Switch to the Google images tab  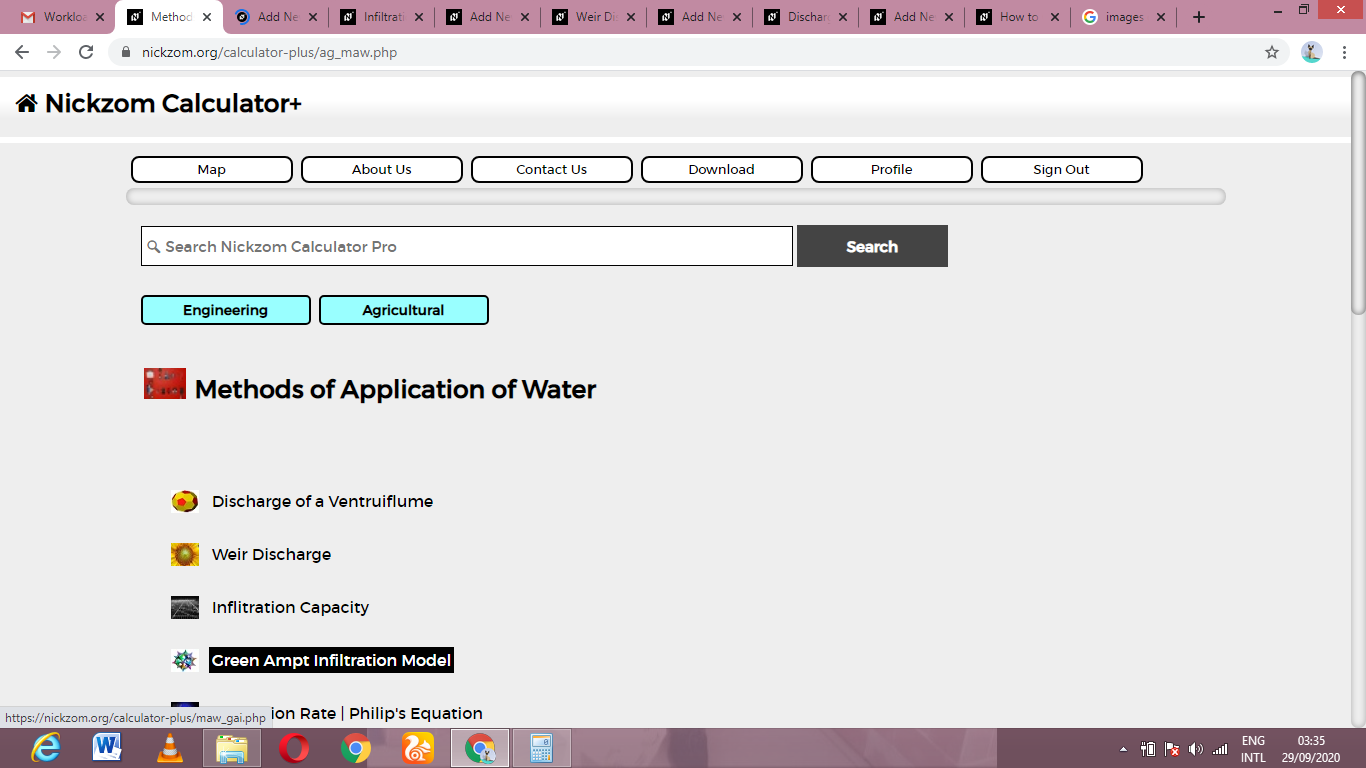point(1123,17)
